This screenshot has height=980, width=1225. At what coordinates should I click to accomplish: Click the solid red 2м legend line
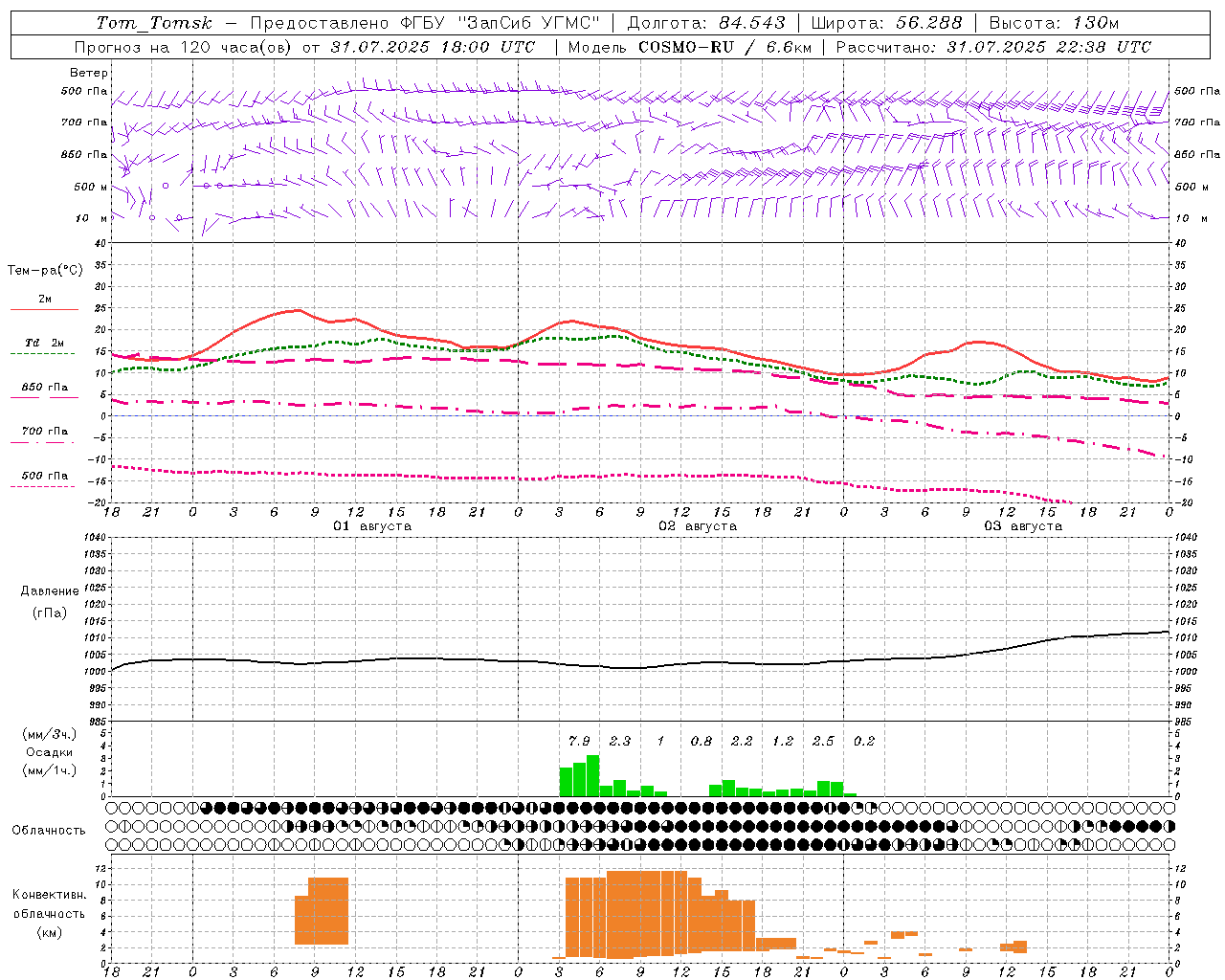[44, 309]
